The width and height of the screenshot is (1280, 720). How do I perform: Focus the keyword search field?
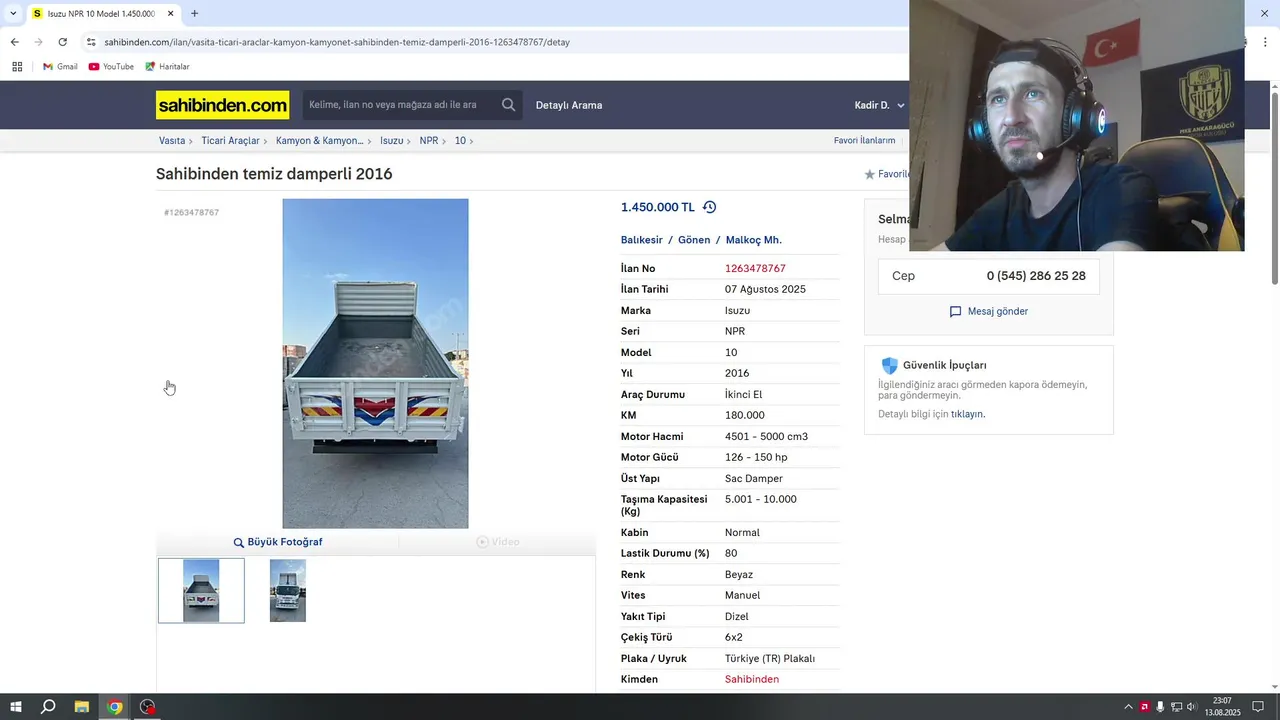pyautogui.click(x=400, y=105)
